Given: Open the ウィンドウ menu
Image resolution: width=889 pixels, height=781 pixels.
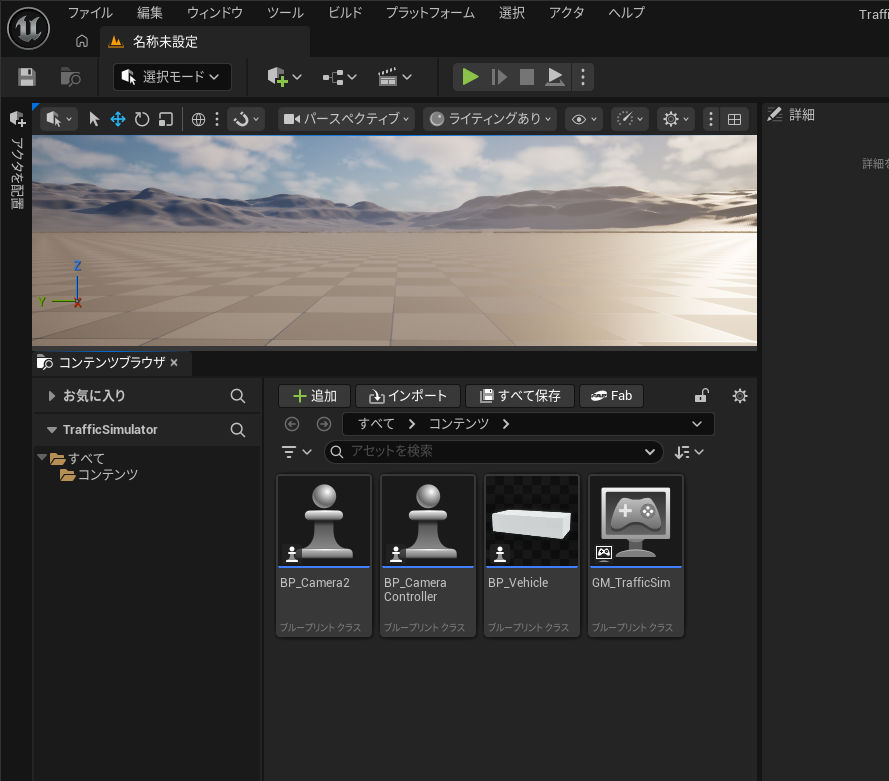Looking at the screenshot, I should (x=214, y=13).
